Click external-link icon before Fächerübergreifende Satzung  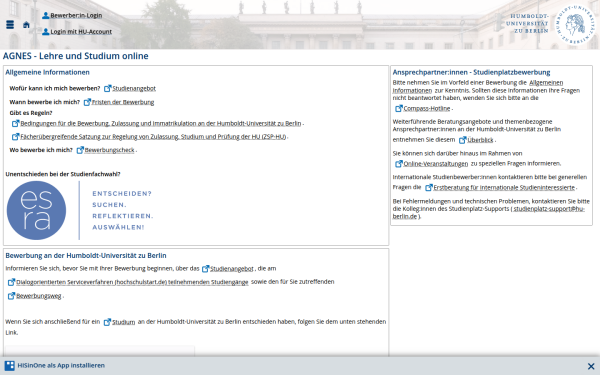tap(15, 137)
